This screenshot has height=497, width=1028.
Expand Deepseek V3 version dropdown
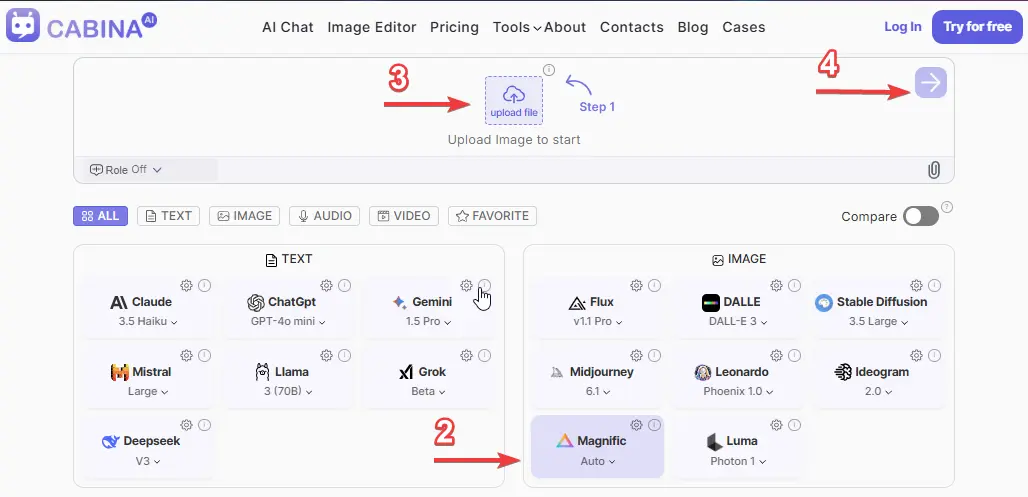tap(148, 461)
